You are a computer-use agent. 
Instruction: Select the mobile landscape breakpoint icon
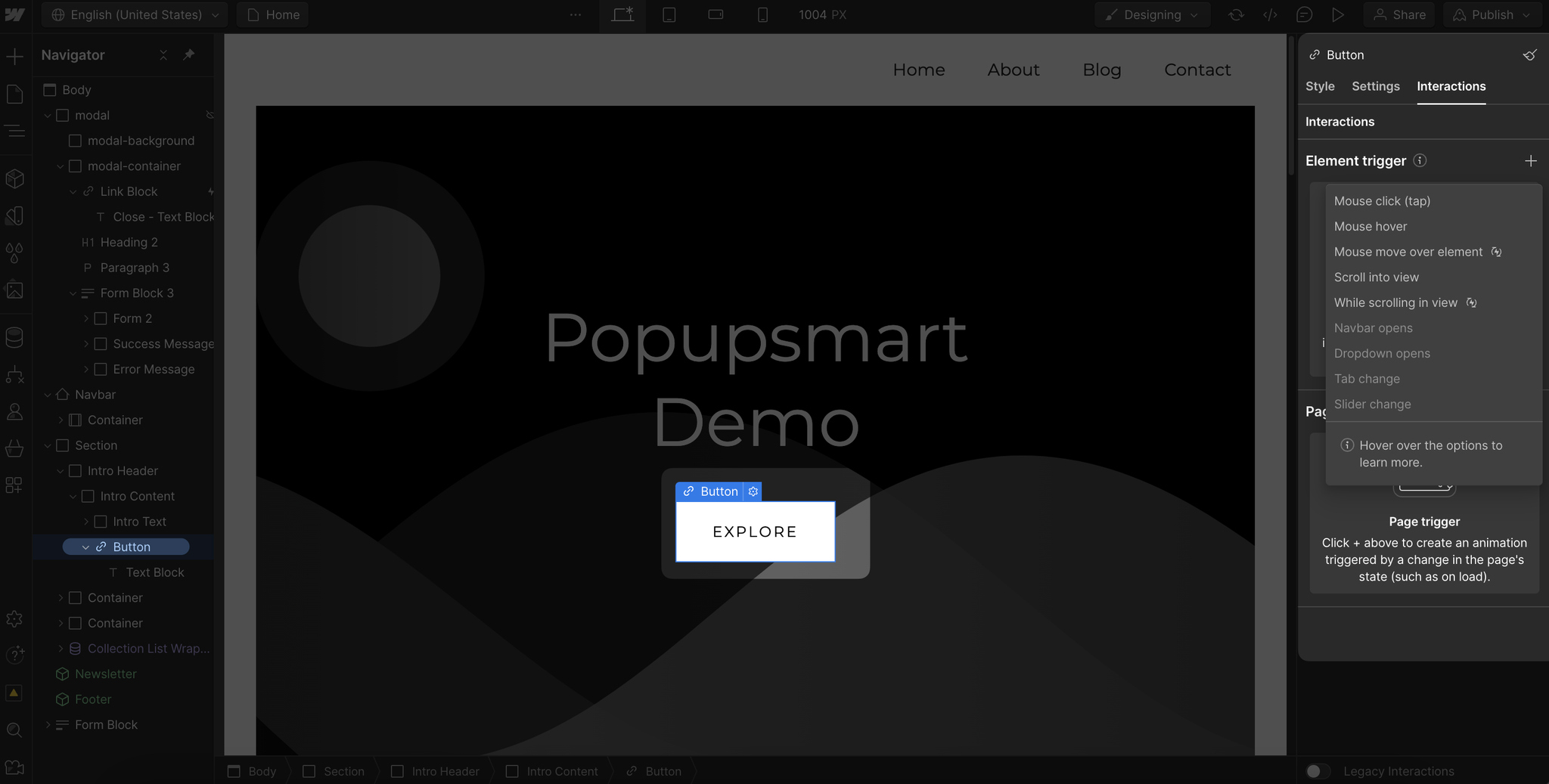click(716, 14)
